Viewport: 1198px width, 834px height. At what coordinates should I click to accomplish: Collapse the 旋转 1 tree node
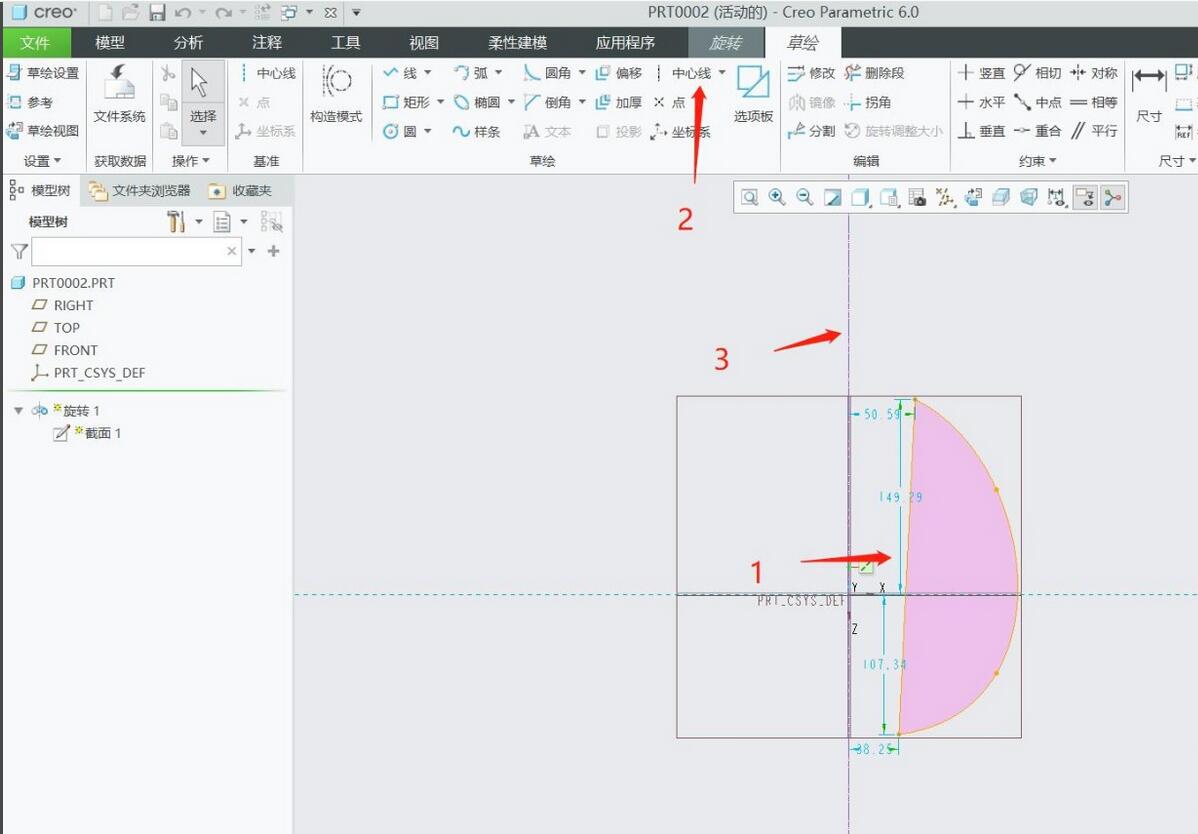(x=18, y=411)
